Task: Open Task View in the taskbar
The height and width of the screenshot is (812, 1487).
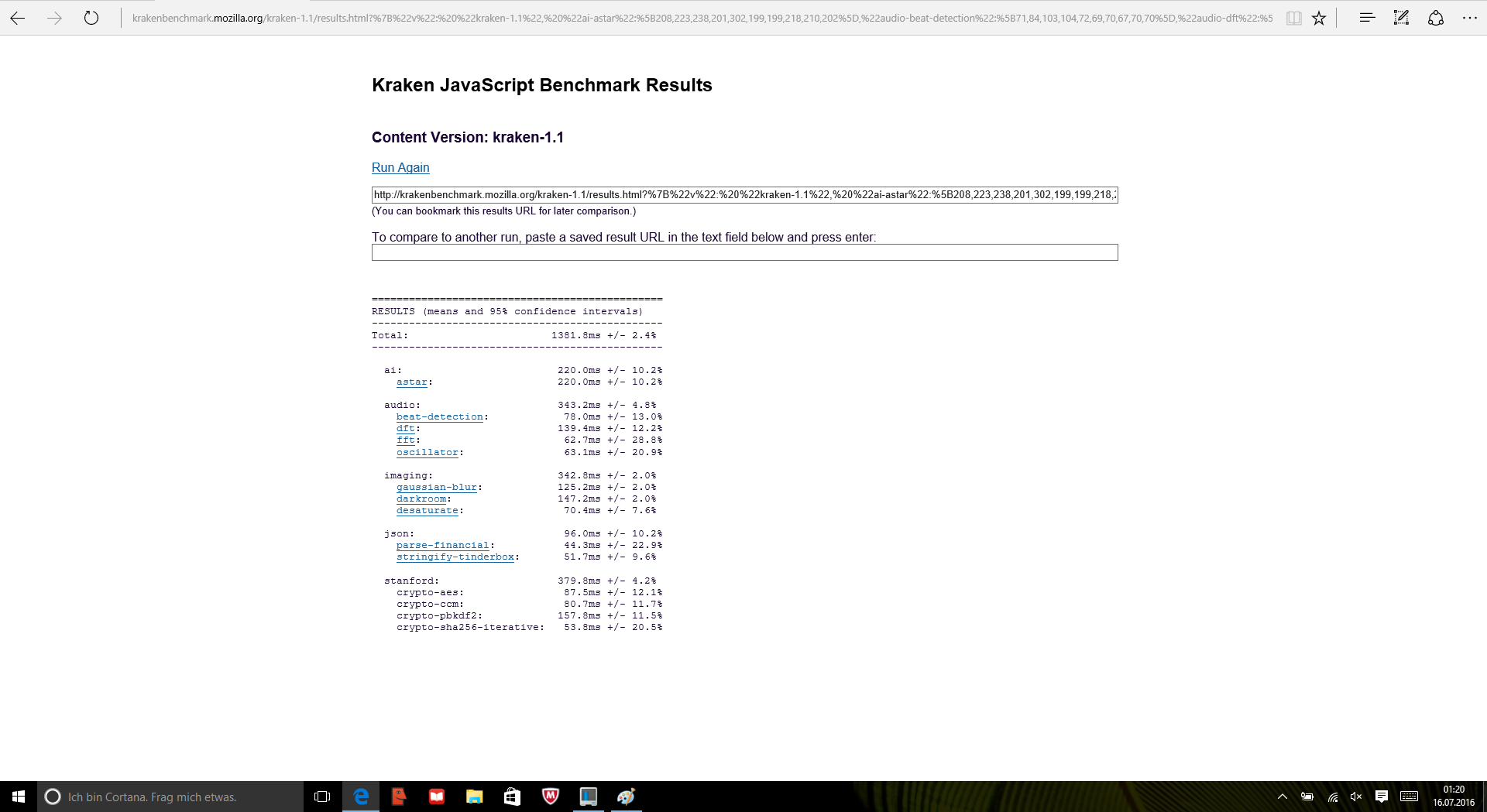Action: (x=322, y=797)
